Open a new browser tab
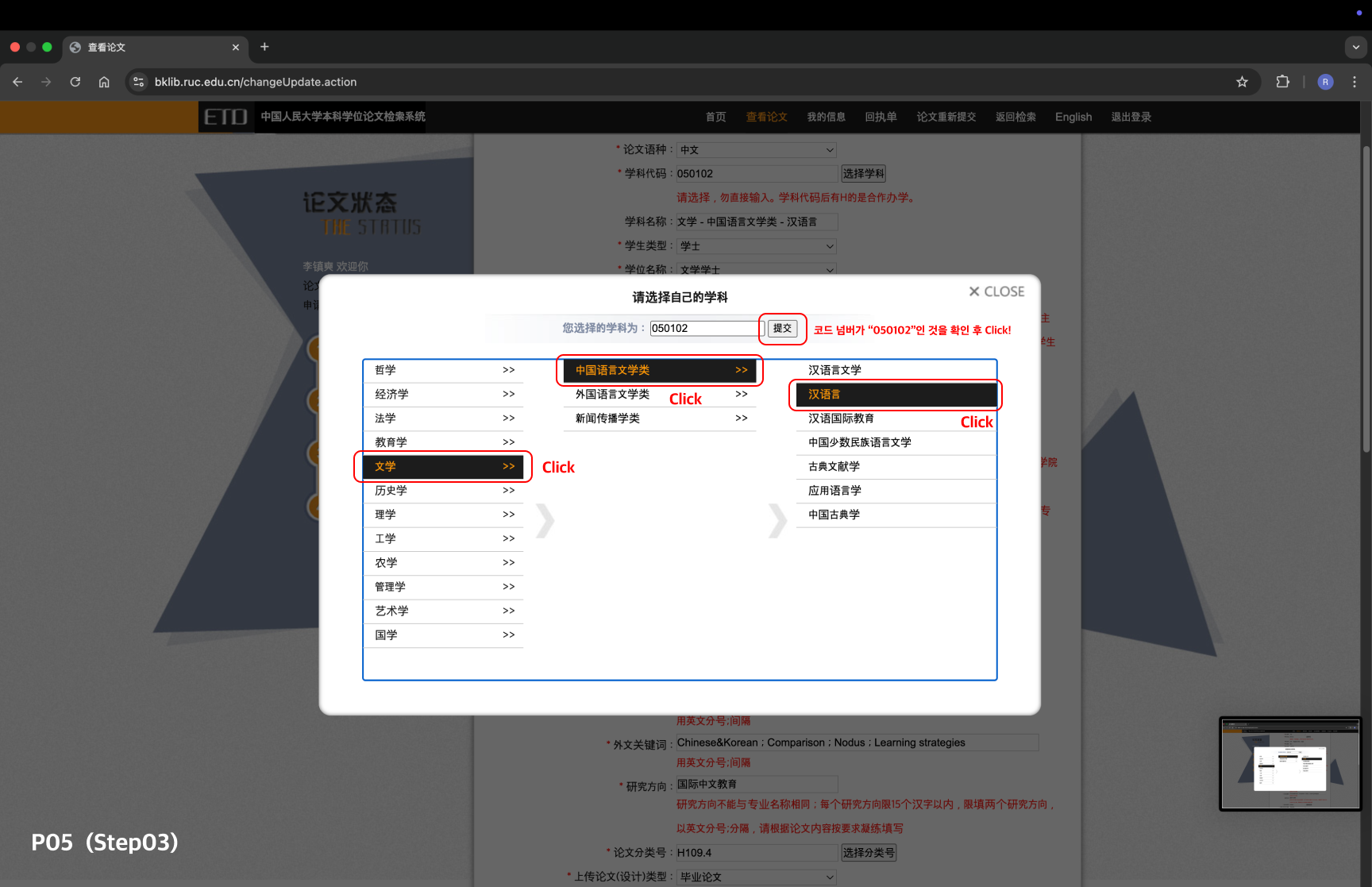This screenshot has width=1372, height=887. [x=264, y=47]
